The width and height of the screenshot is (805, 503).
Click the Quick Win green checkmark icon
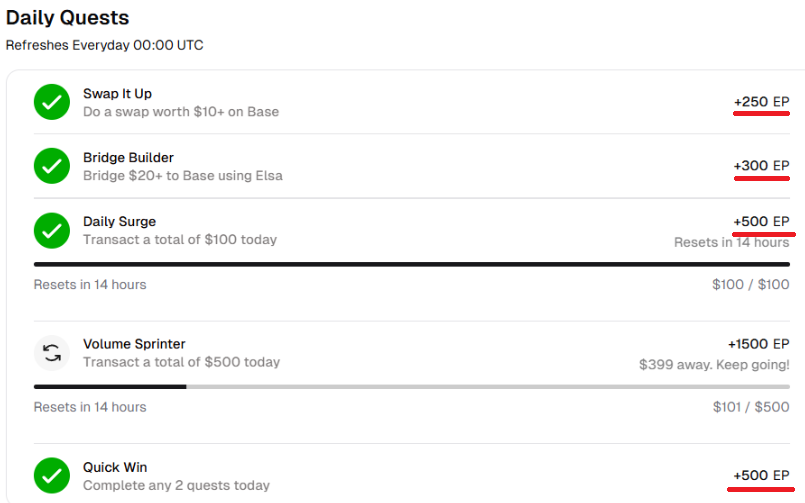click(52, 475)
